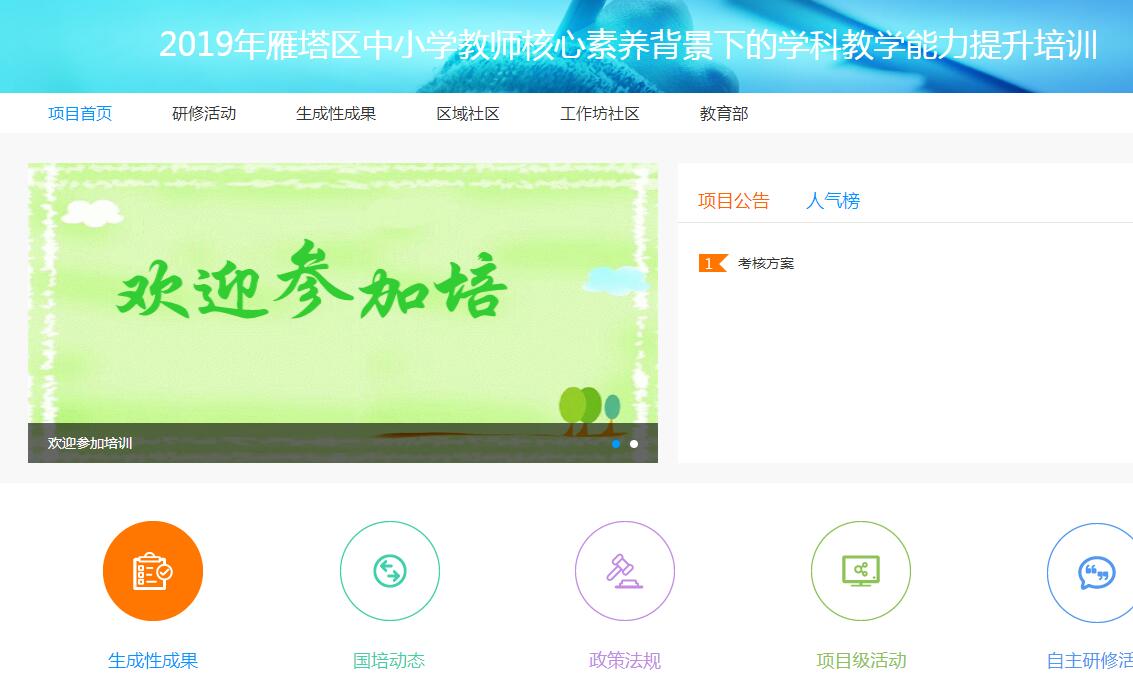Click 教育部 in the top navigation
The height and width of the screenshot is (677, 1133).
[x=722, y=114]
